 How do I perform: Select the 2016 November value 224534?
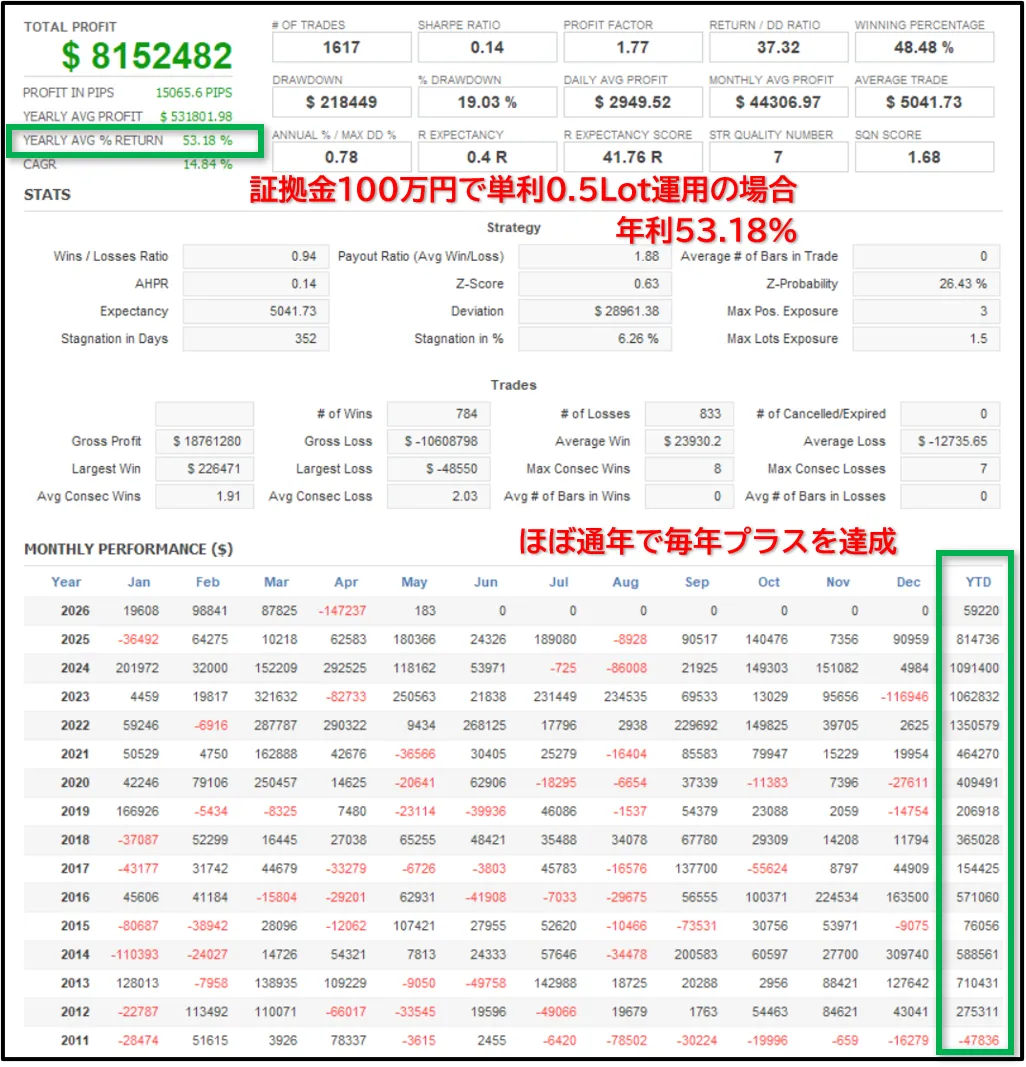tap(837, 897)
